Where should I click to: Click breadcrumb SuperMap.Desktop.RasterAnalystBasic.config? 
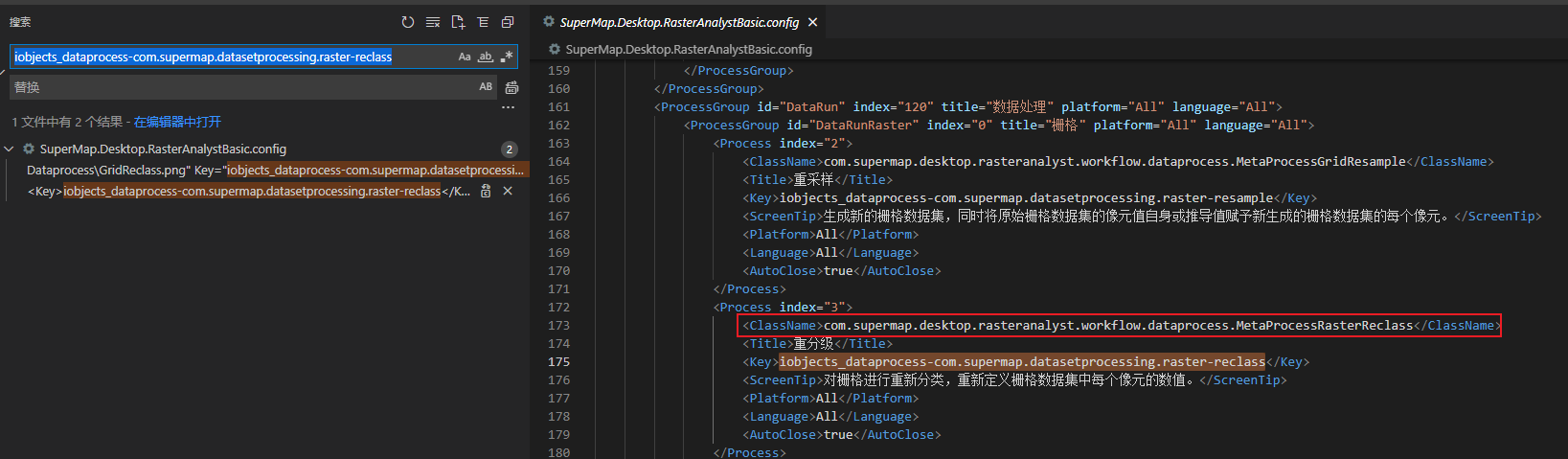tap(689, 49)
